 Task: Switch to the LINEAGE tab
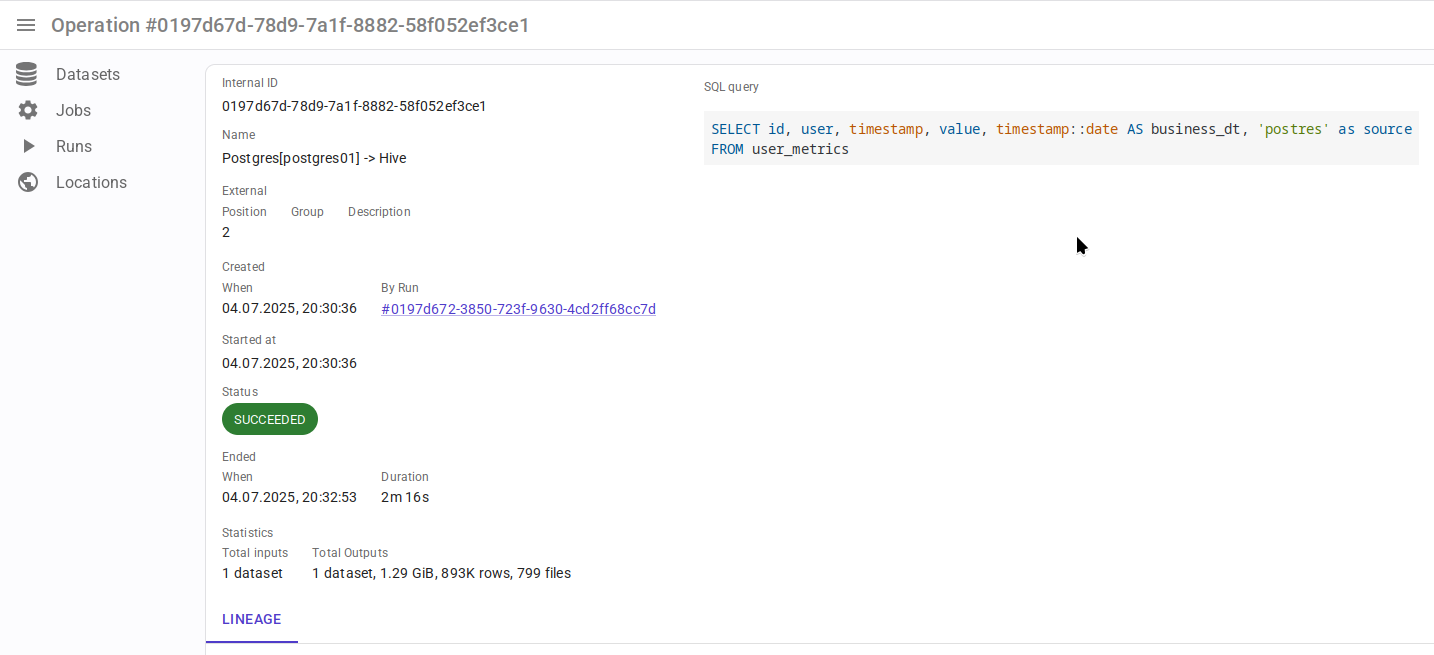(252, 619)
